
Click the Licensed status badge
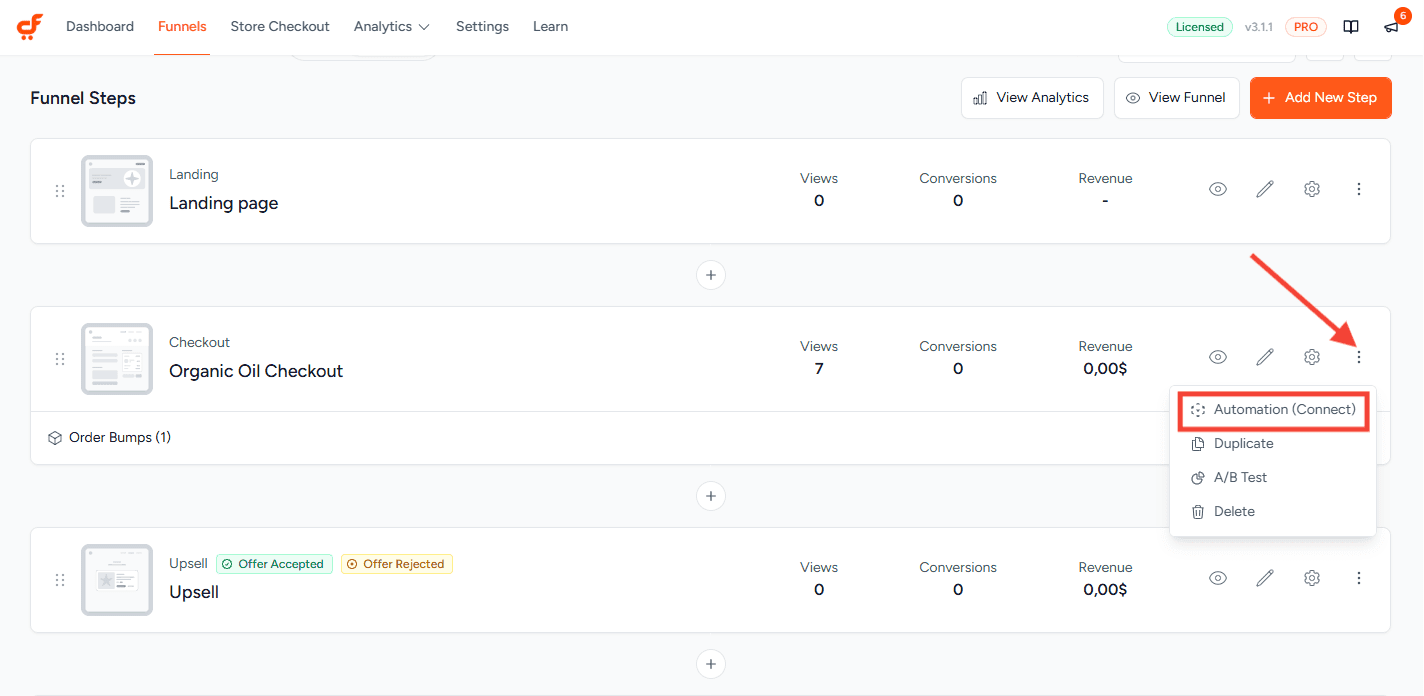tap(1200, 27)
